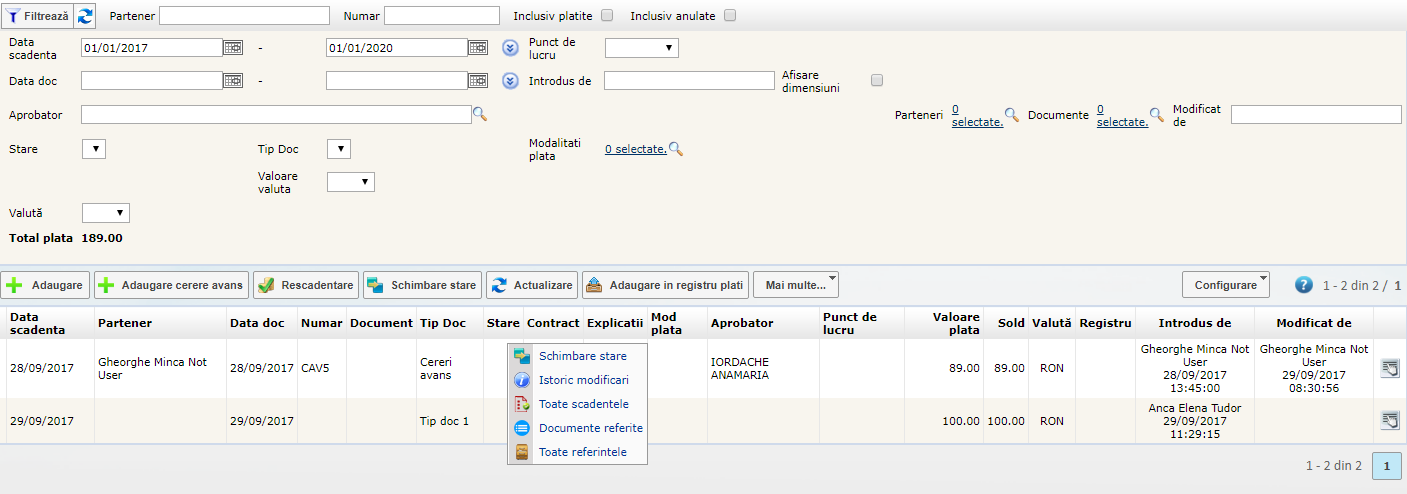Open calendar picker for Data scadenta start
The image size is (1407, 494).
point(233,47)
